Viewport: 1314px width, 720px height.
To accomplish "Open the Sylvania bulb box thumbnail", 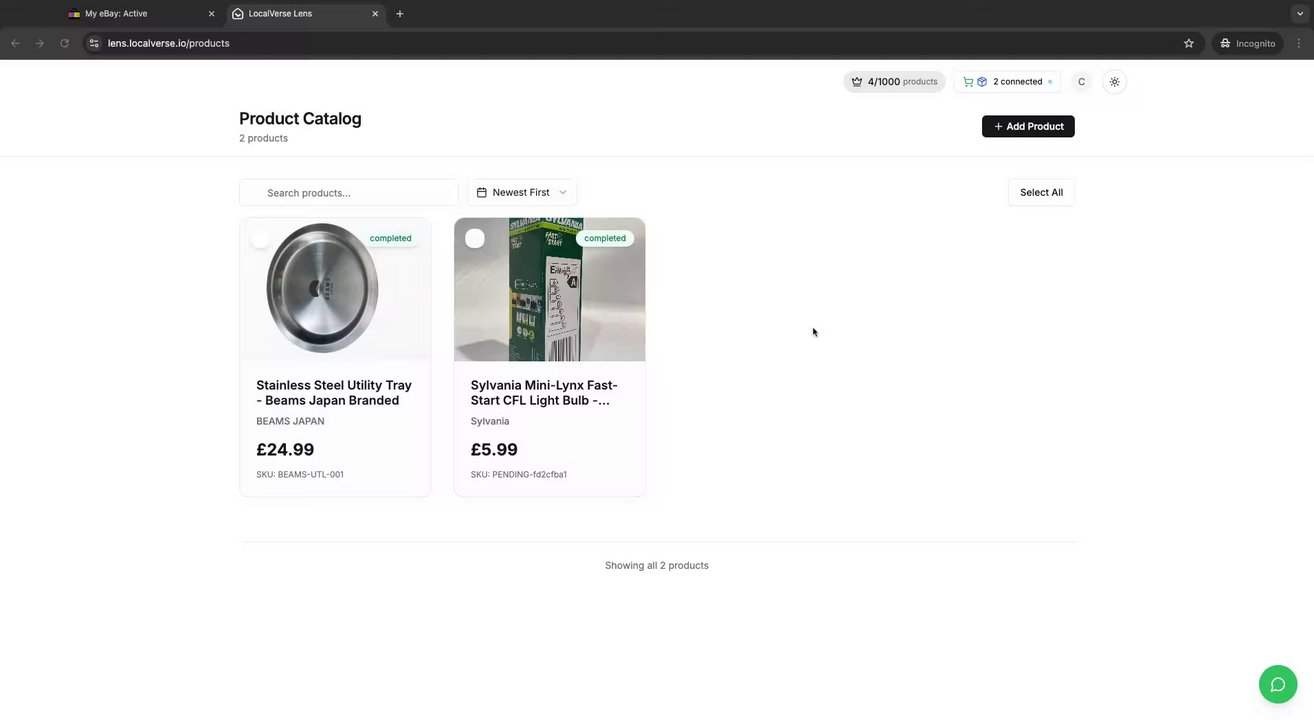I will pyautogui.click(x=550, y=289).
